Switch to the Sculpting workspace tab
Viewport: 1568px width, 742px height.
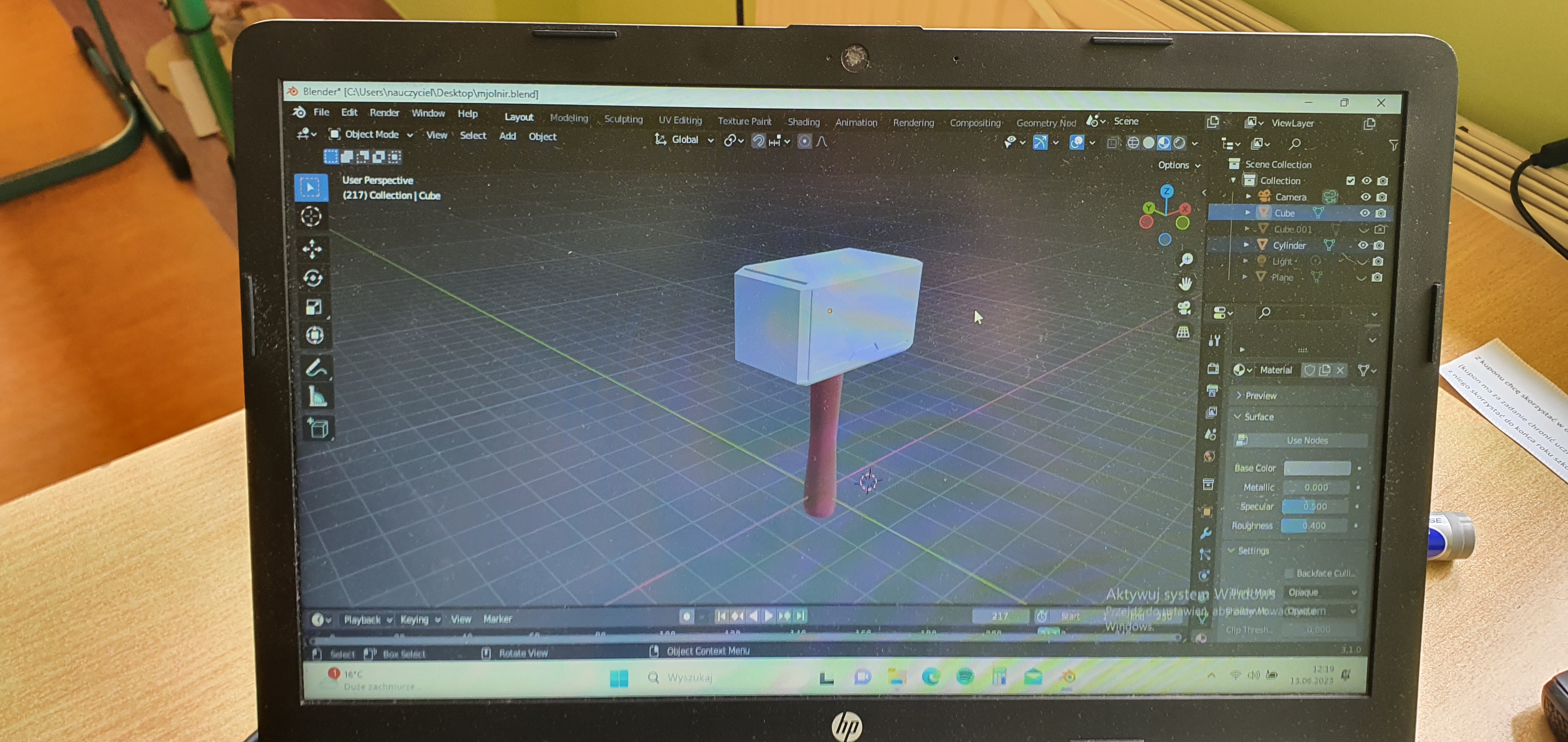point(623,119)
